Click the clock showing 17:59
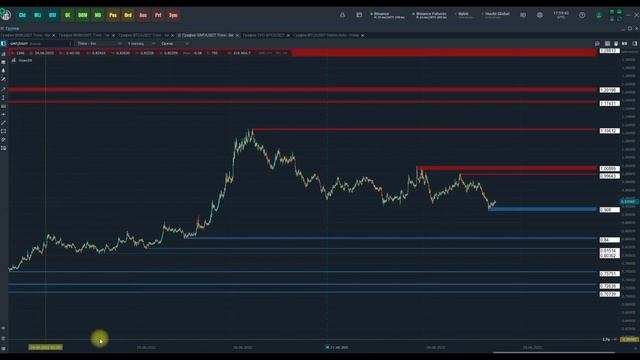 pyautogui.click(x=561, y=15)
